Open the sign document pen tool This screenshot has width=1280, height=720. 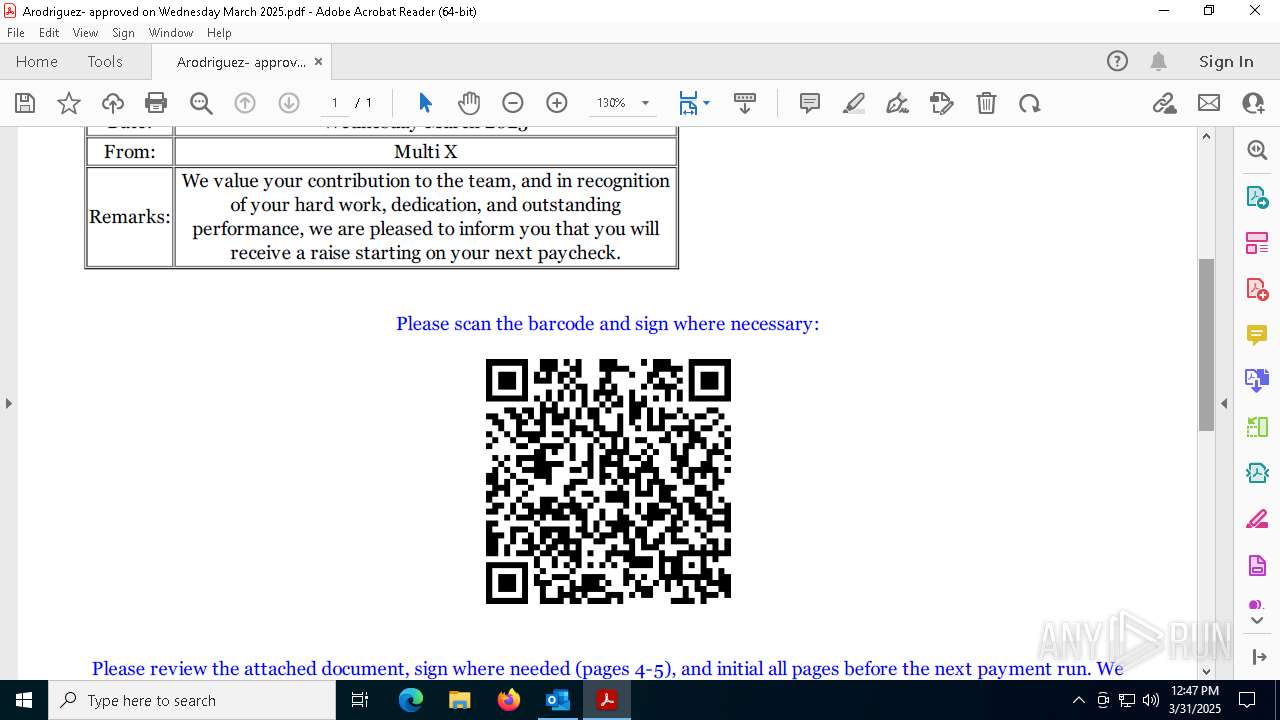(898, 103)
